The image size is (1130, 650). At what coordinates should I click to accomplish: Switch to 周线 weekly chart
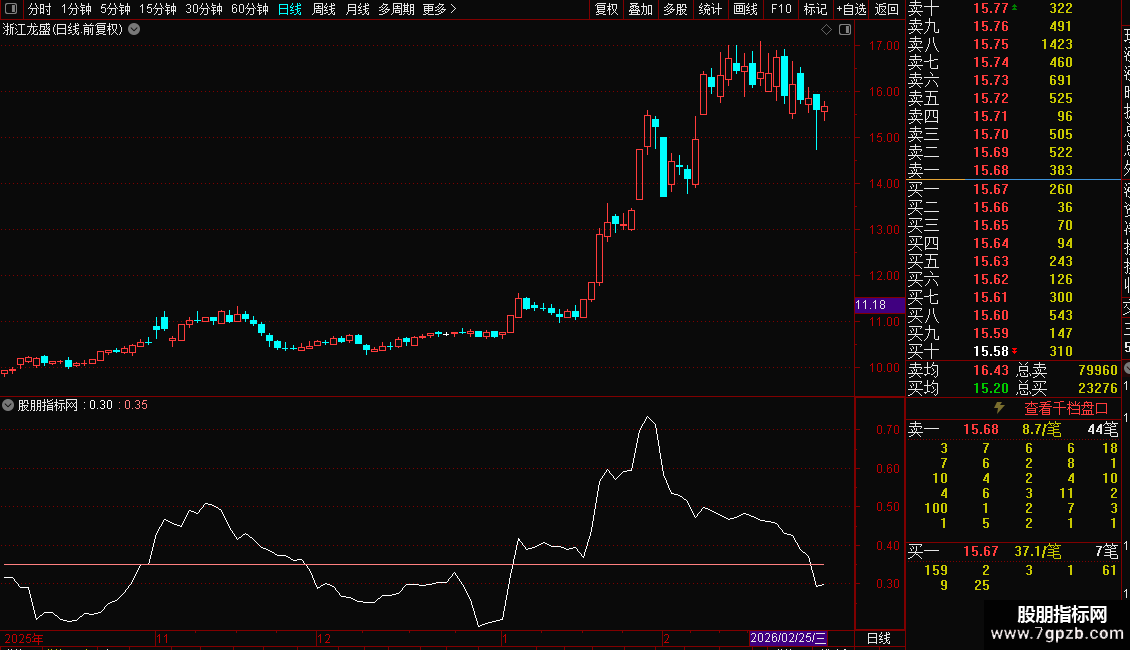click(324, 9)
